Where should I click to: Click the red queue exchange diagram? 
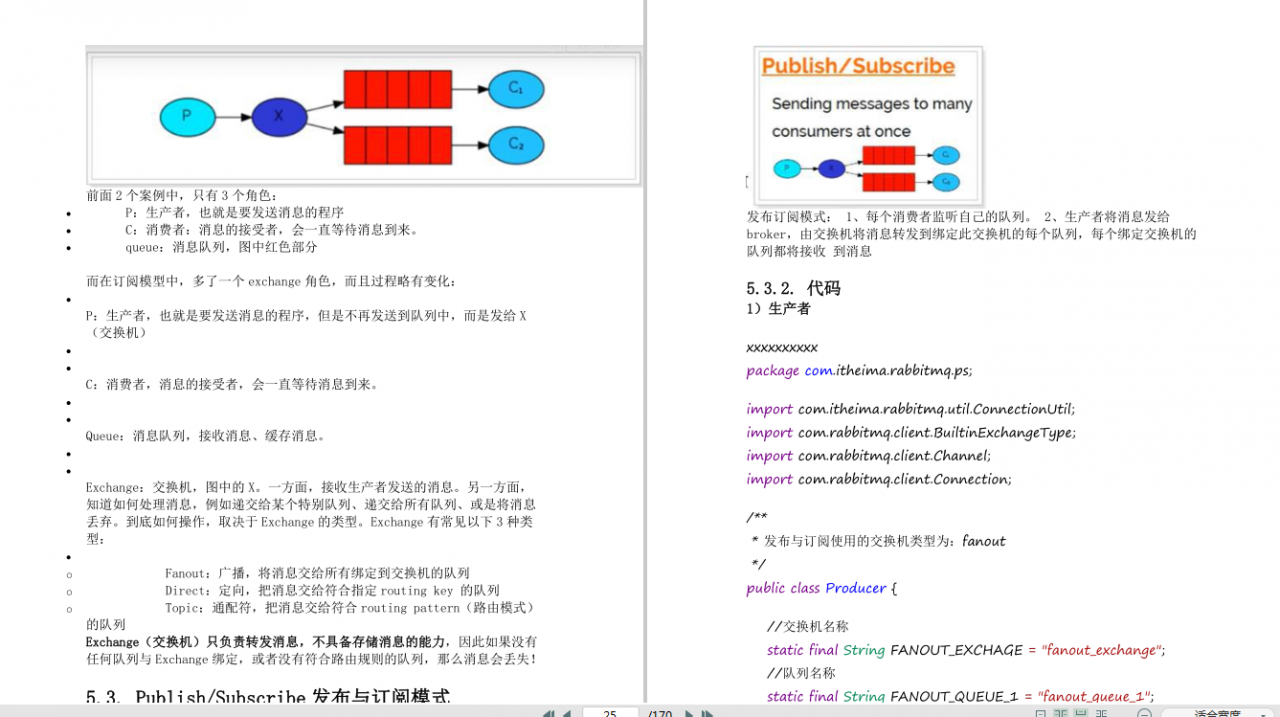point(363,116)
